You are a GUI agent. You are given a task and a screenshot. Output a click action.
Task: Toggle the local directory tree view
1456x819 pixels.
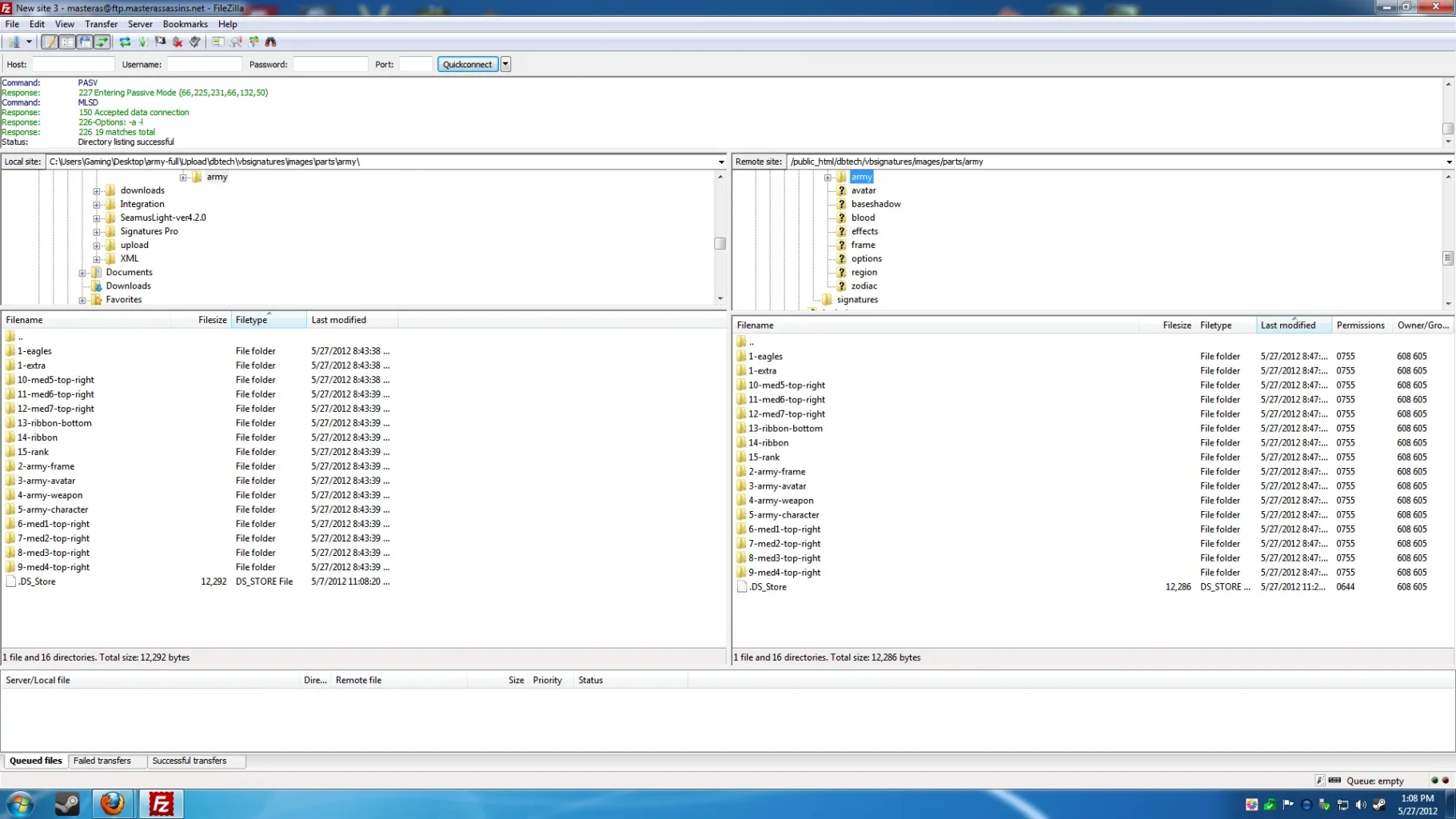(67, 42)
